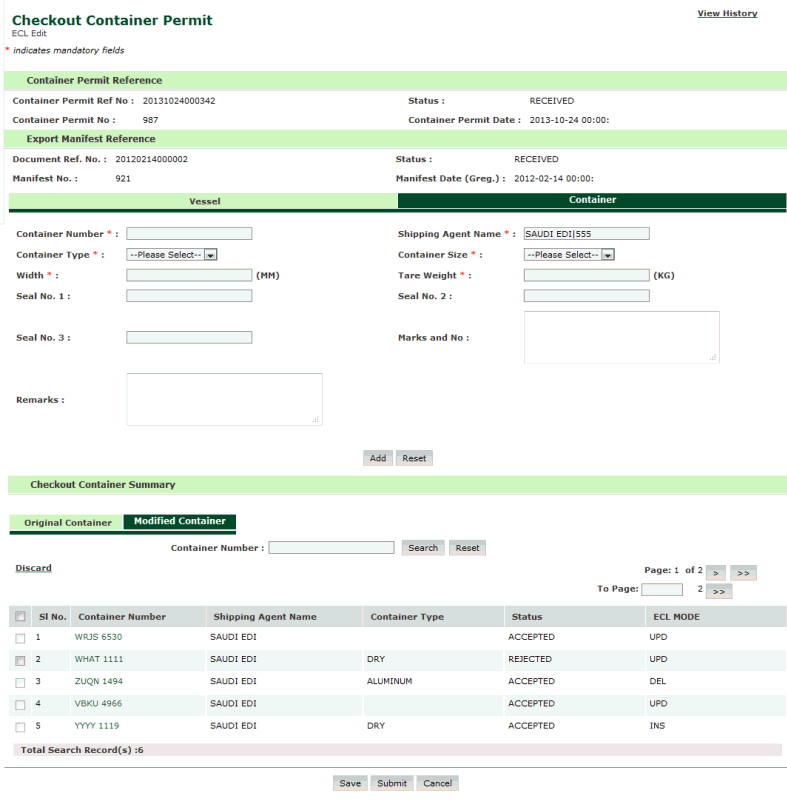Click the View History link
The width and height of the screenshot is (787, 808).
(x=727, y=14)
